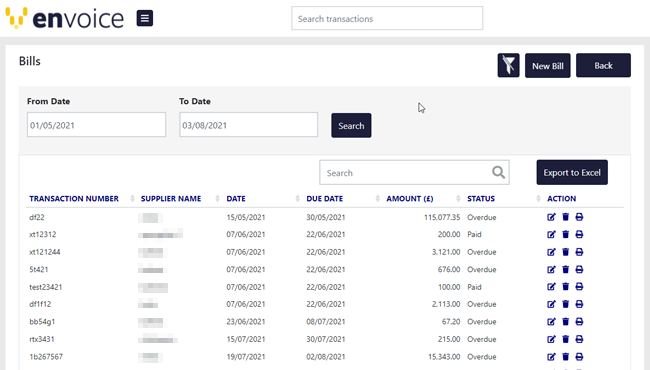The image size is (650, 370).
Task: Sort bills by Status column
Action: 481,198
